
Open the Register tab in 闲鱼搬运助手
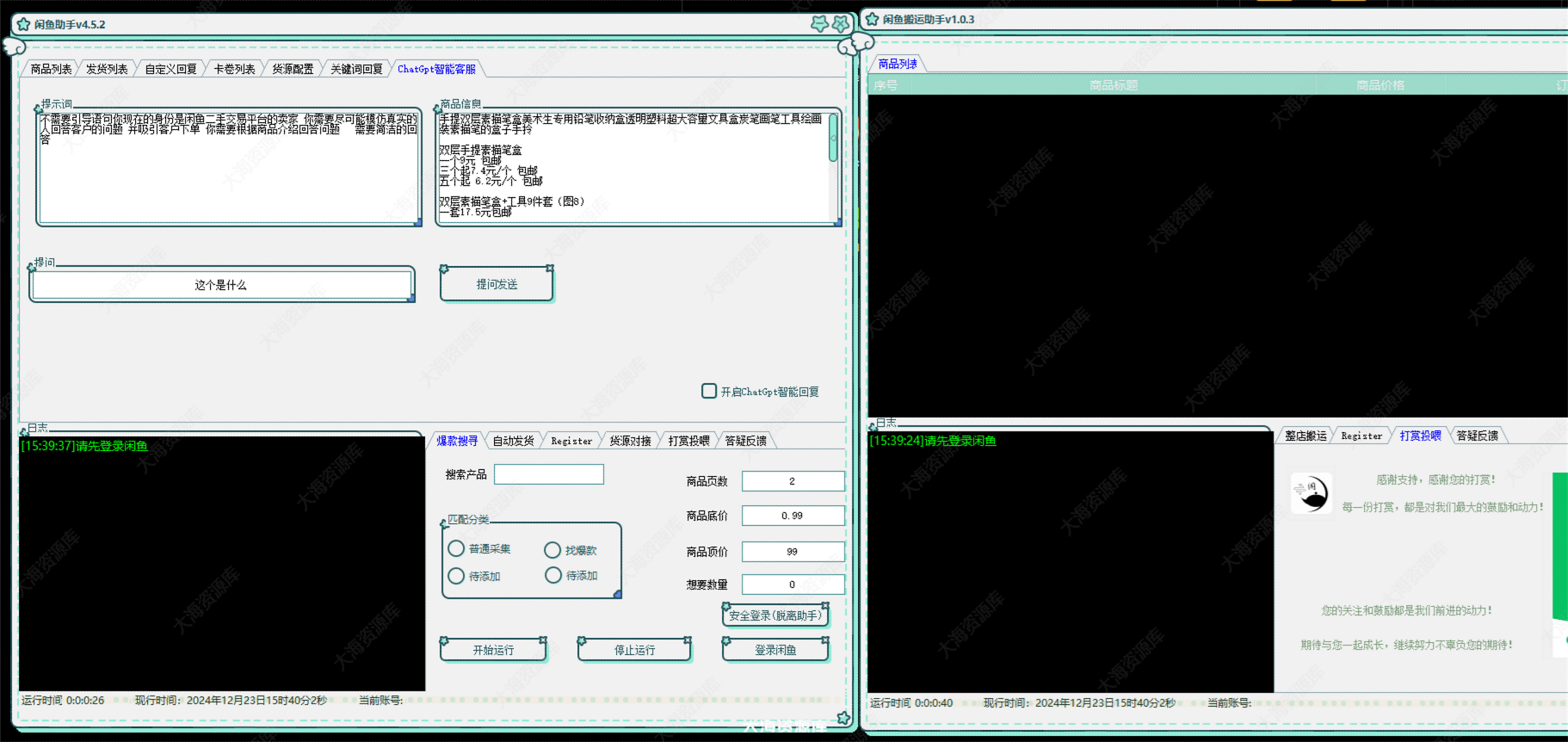(x=1361, y=436)
